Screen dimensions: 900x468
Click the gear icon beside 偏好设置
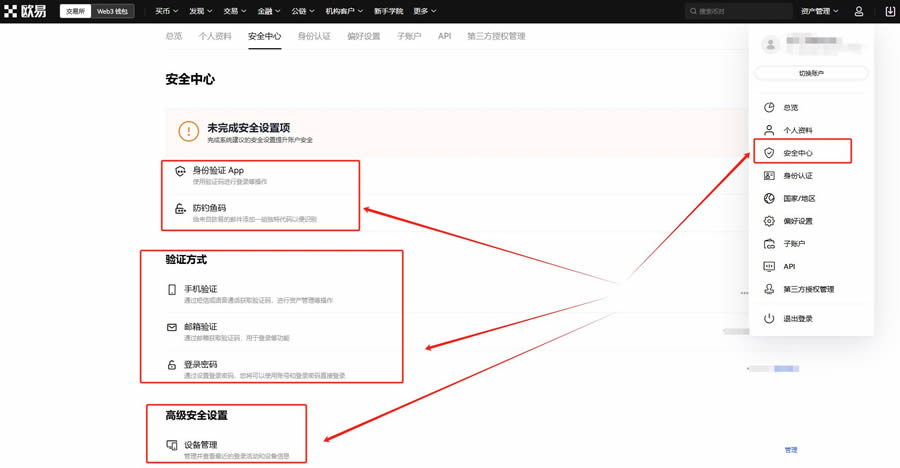click(x=769, y=221)
